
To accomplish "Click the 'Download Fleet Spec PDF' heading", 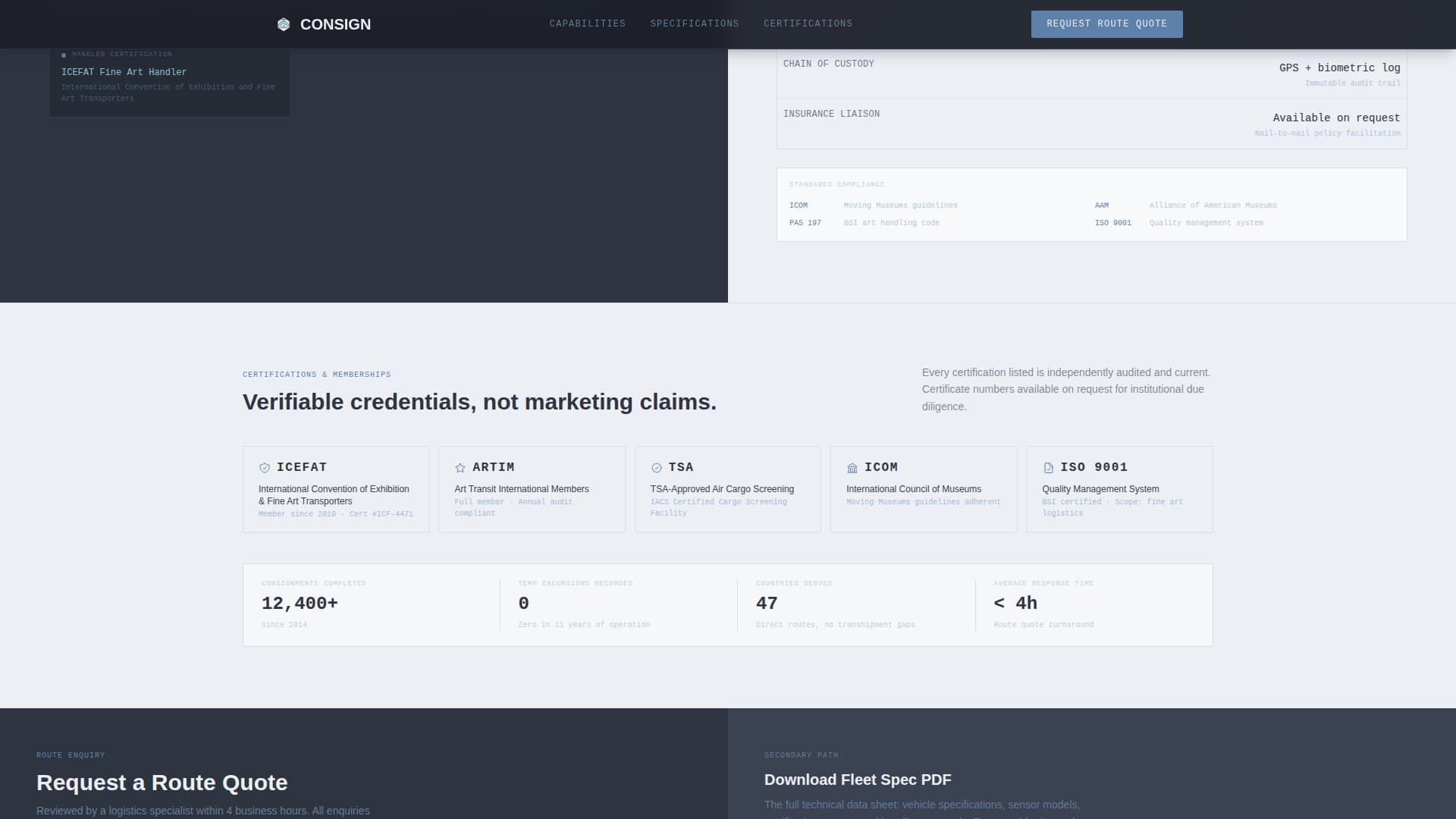I will click(x=858, y=780).
